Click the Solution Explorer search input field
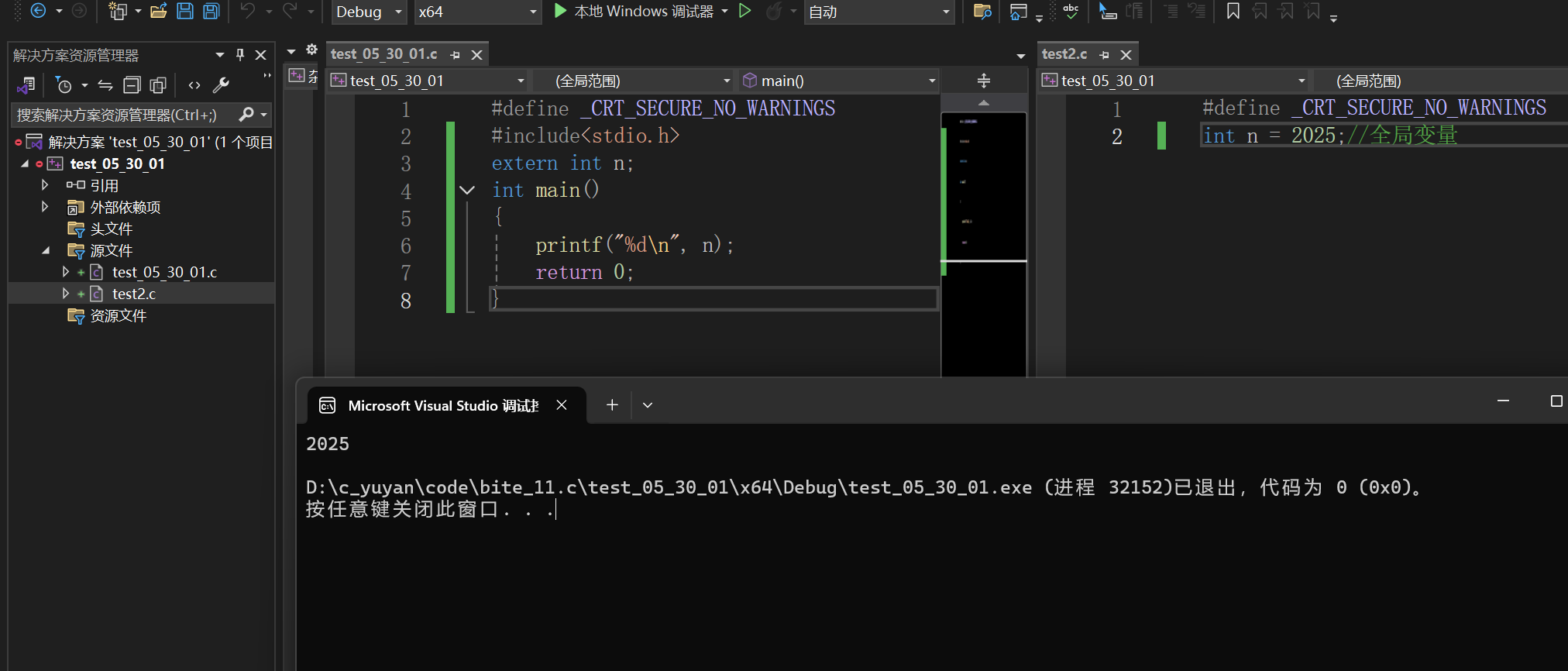Image resolution: width=1568 pixels, height=671 pixels. (x=124, y=115)
